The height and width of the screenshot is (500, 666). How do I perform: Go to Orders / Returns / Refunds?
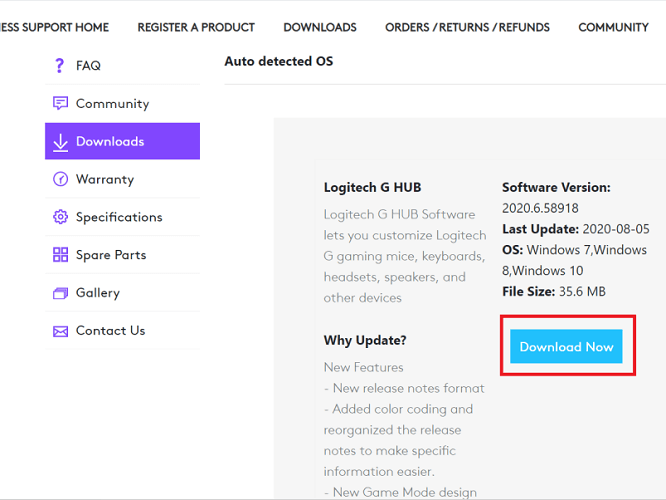pyautogui.click(x=467, y=27)
